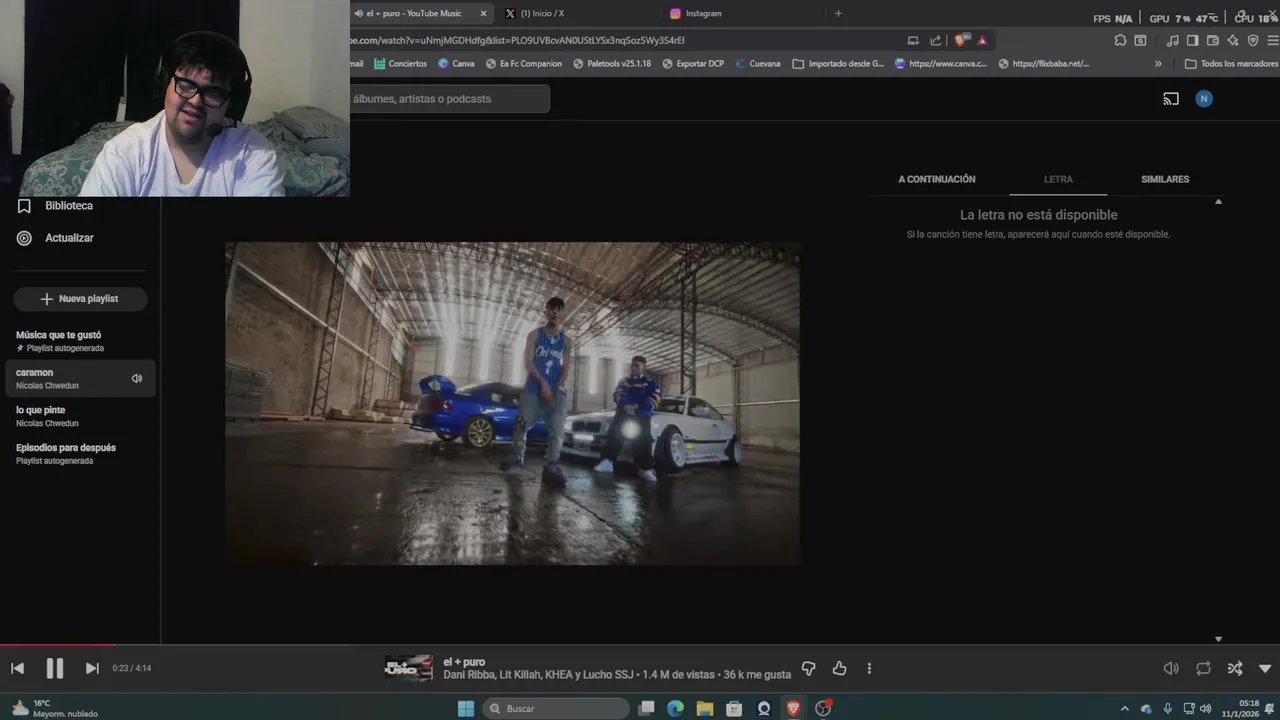Viewport: 1280px width, 720px height.
Task: Click the search box for álbumes, artistas o podcasts
Action: (x=449, y=99)
